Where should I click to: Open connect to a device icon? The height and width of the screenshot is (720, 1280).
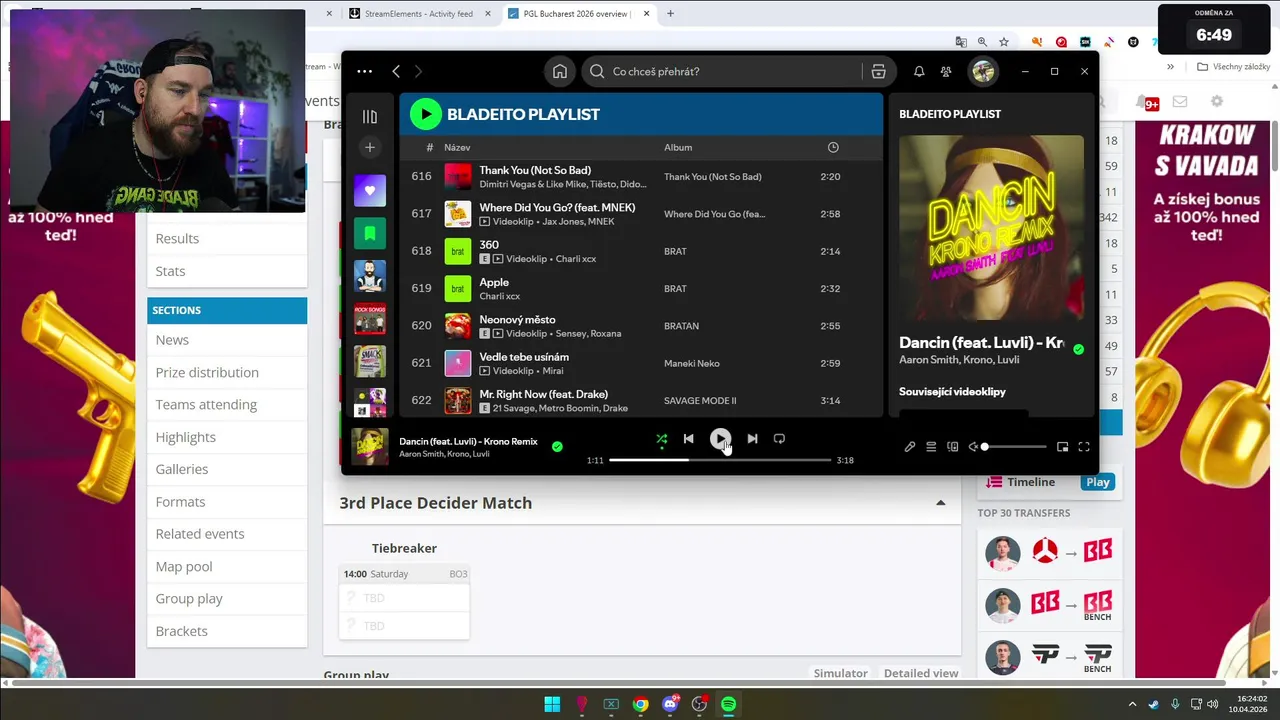tap(952, 447)
